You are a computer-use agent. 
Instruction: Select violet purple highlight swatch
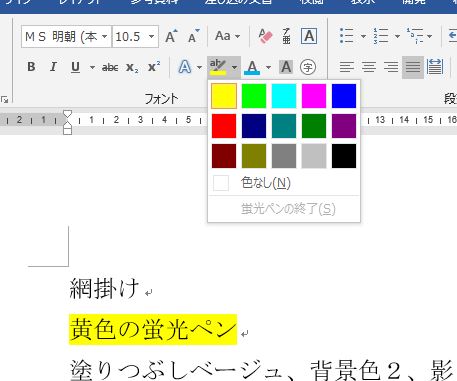point(344,126)
